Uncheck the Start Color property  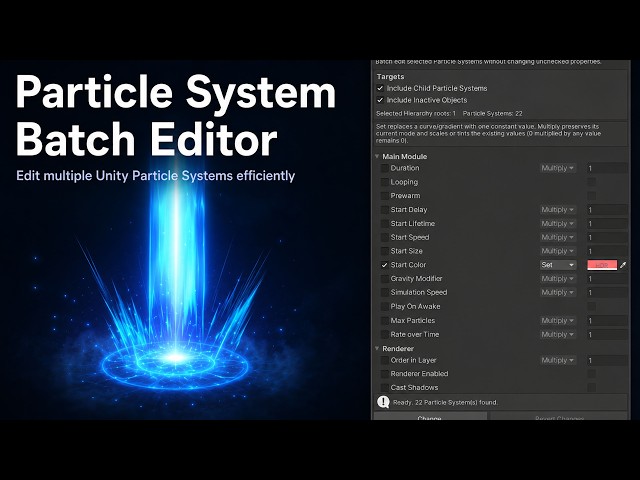pyautogui.click(x=384, y=265)
